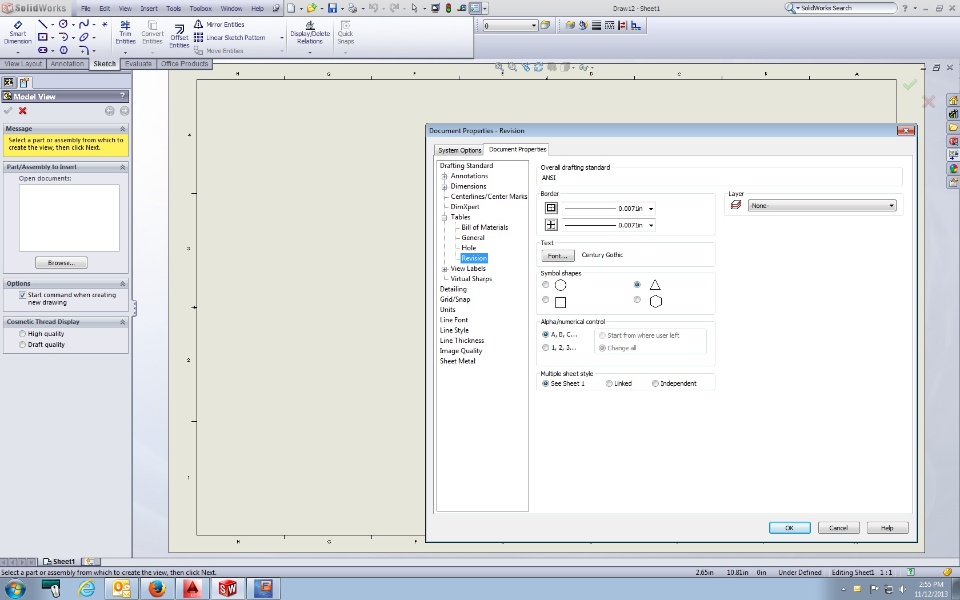
Task: Select the hexagon symbol shape option
Action: point(637,300)
